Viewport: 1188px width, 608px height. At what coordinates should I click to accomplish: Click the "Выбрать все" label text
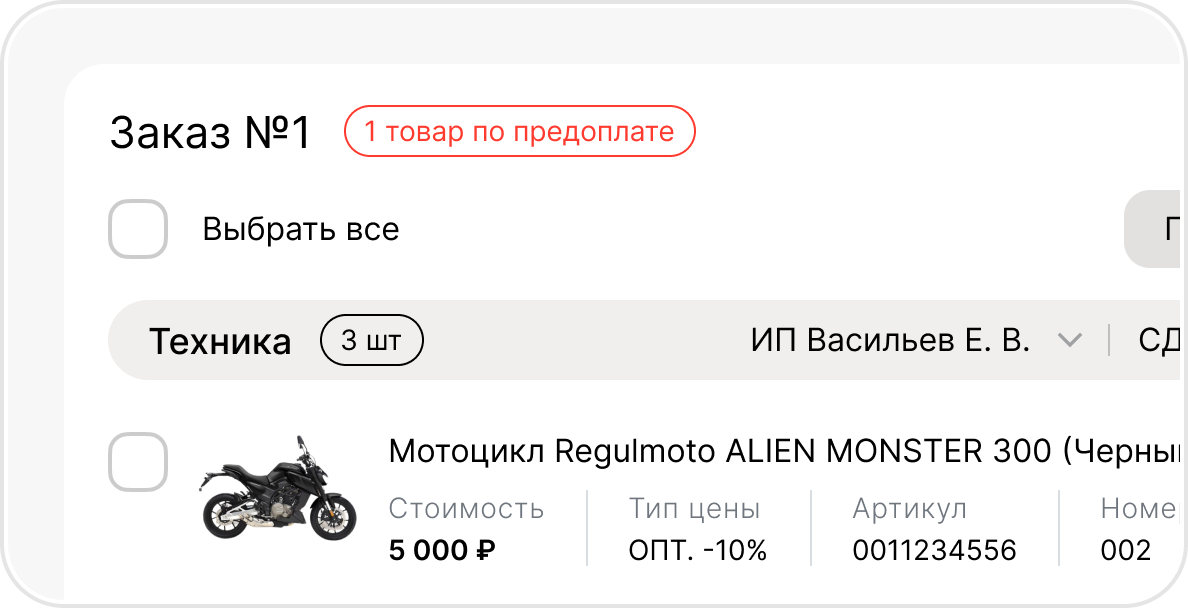[301, 230]
